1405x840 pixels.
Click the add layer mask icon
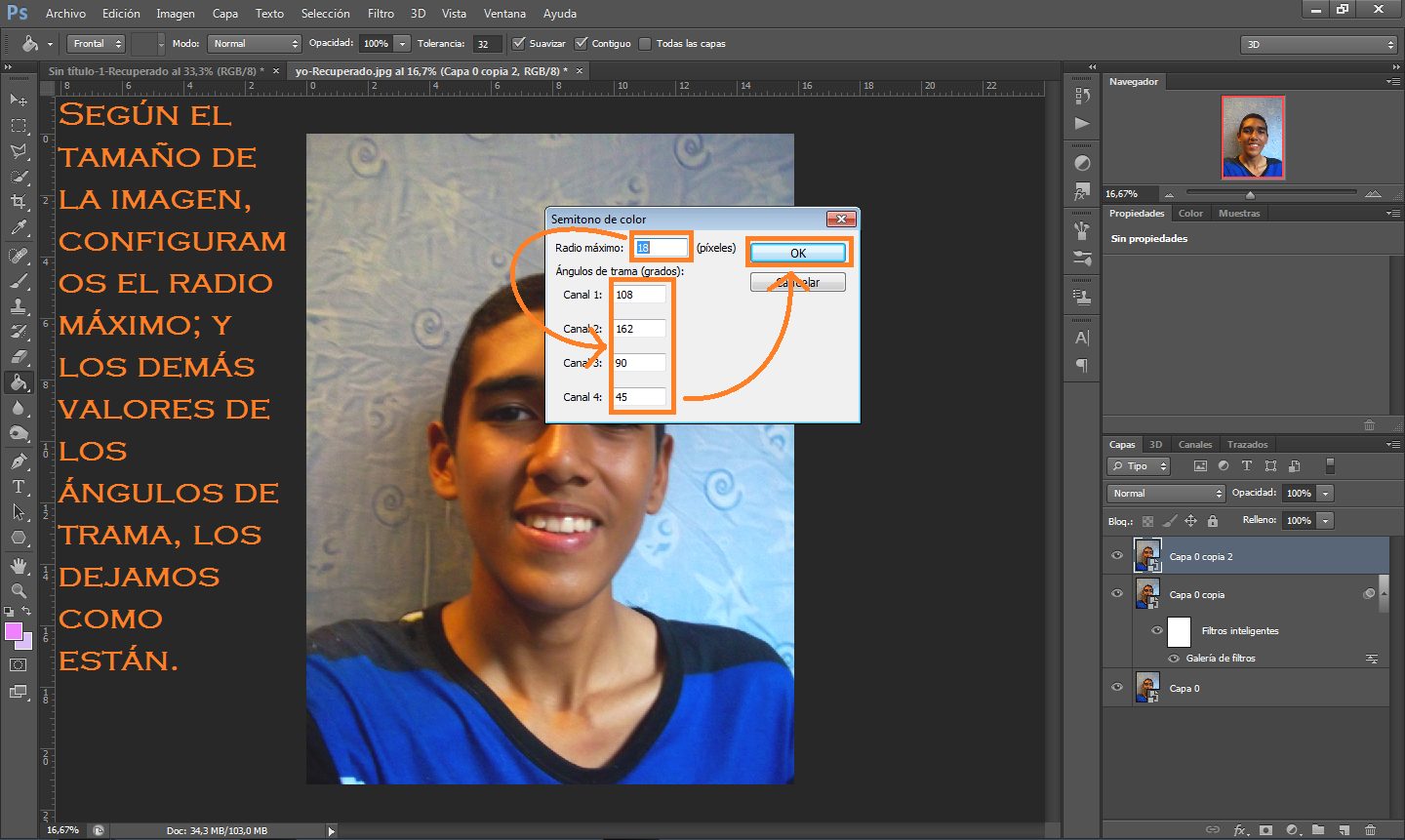click(x=1266, y=830)
